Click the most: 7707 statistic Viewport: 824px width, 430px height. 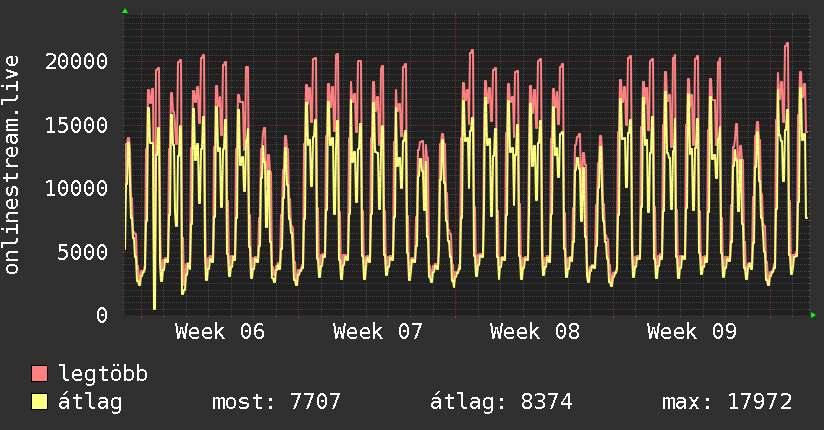click(x=276, y=402)
